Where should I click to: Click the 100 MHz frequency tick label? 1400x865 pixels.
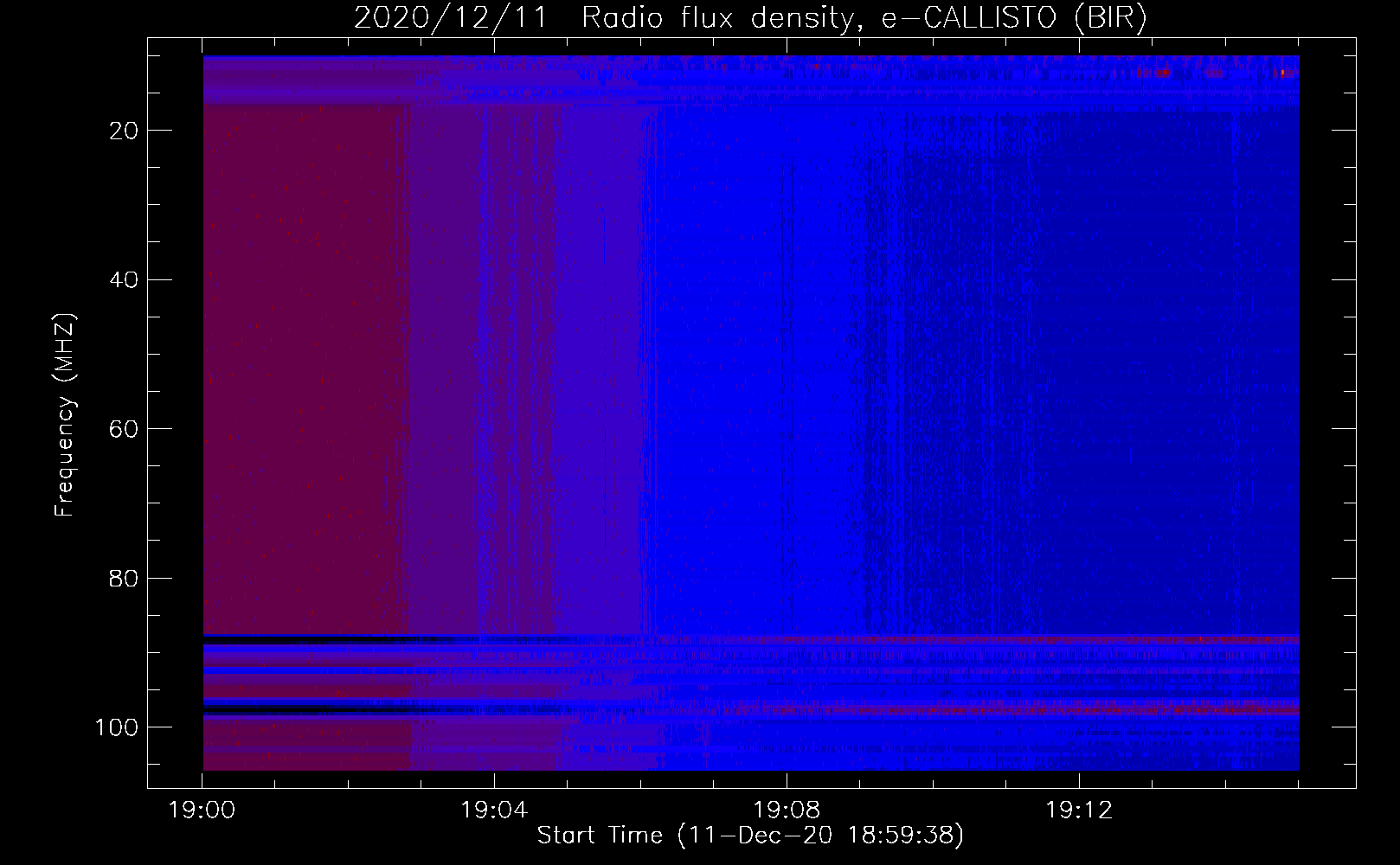(117, 727)
